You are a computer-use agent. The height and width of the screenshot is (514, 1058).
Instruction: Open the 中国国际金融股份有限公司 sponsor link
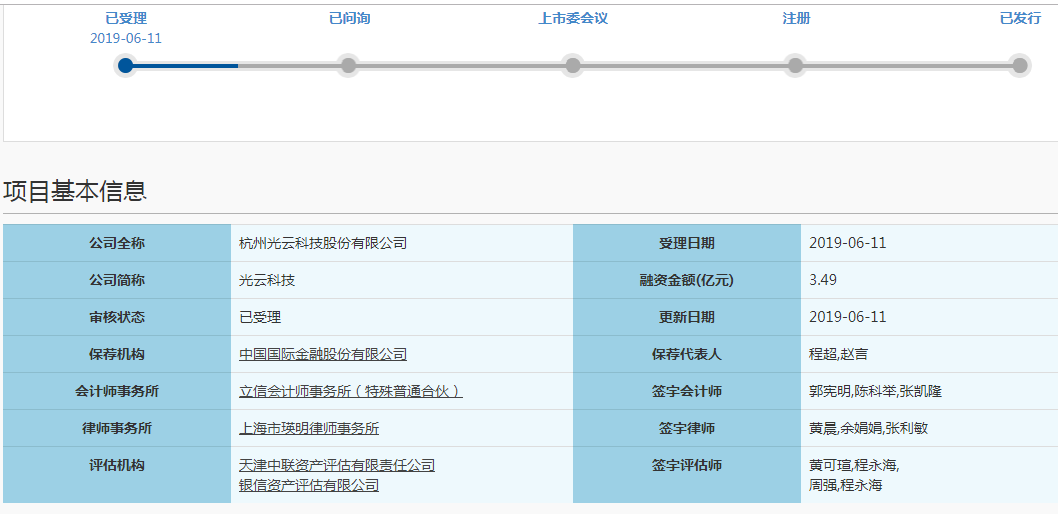pyautogui.click(x=323, y=354)
